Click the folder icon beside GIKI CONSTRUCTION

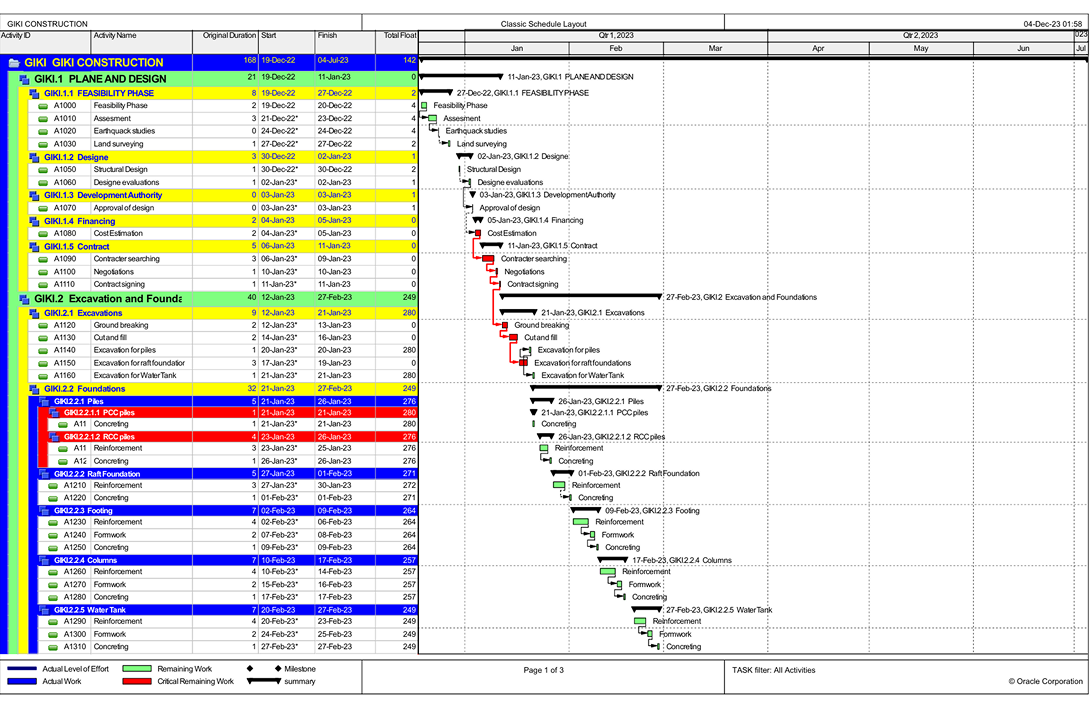(14, 62)
